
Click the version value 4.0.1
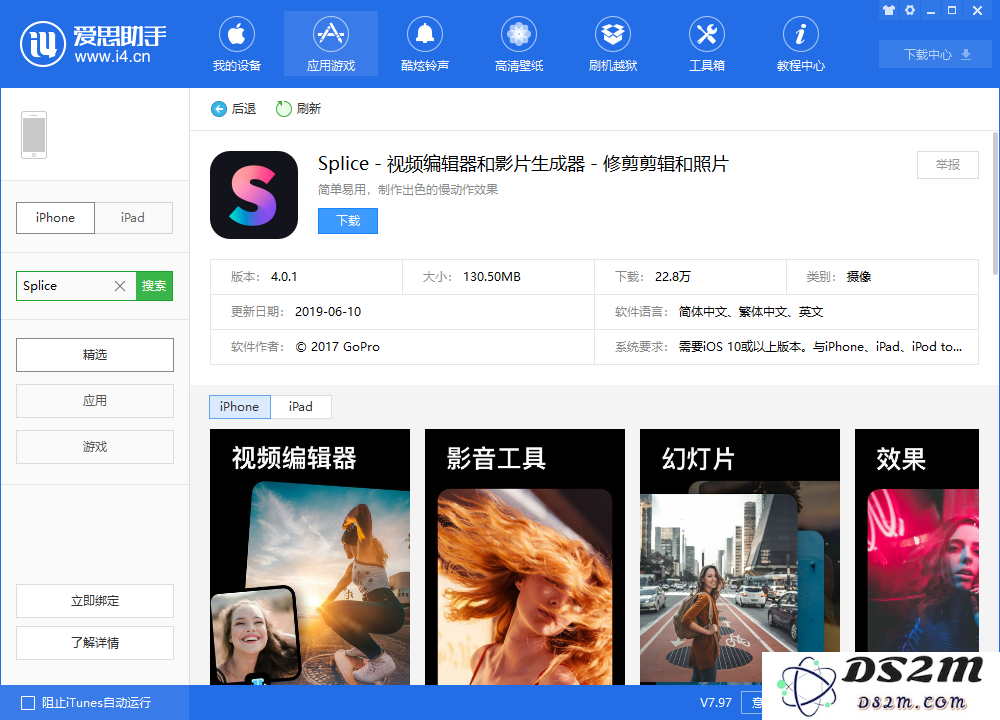[x=284, y=277]
